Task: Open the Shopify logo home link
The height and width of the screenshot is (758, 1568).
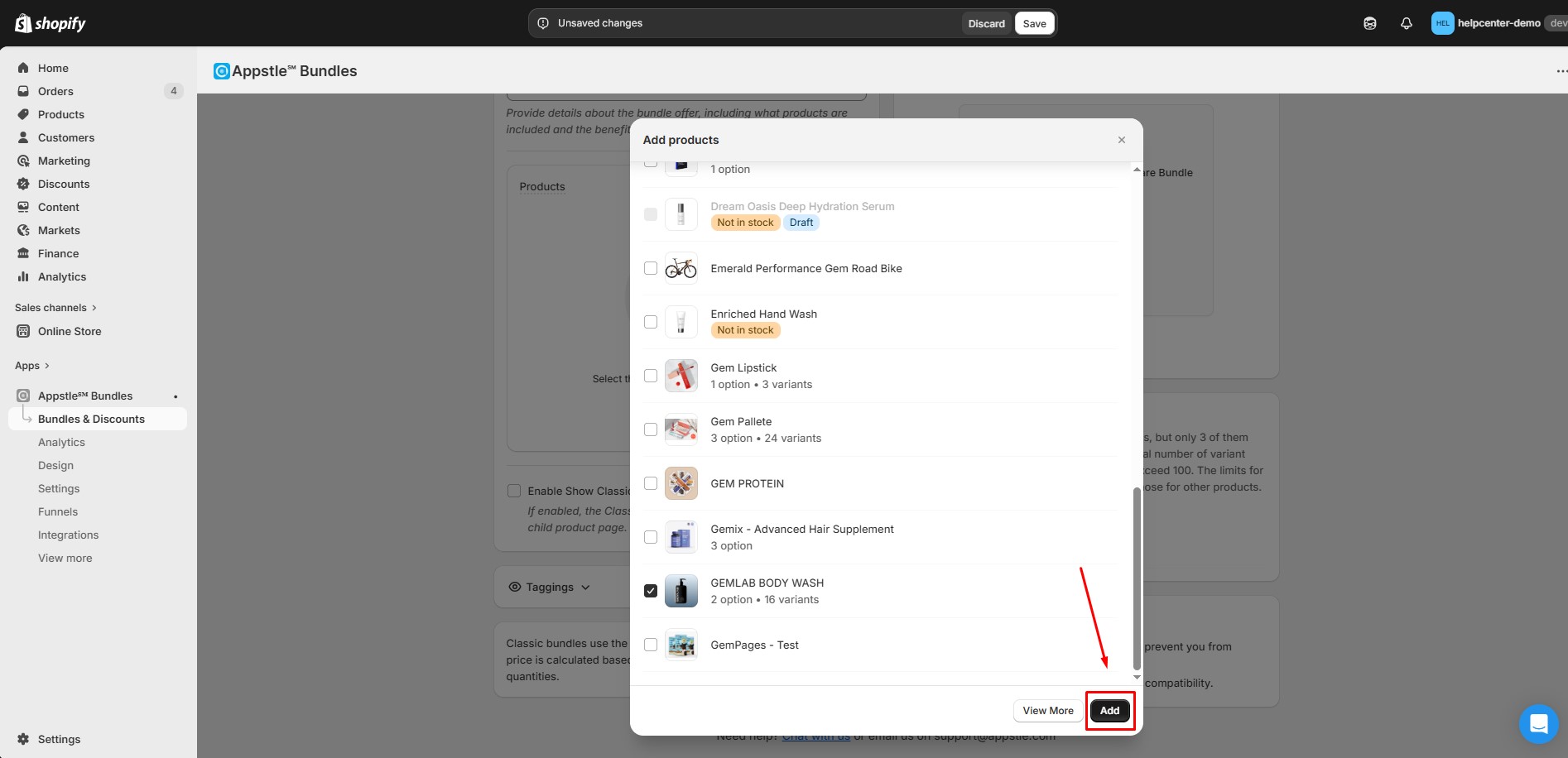Action: tap(51, 23)
